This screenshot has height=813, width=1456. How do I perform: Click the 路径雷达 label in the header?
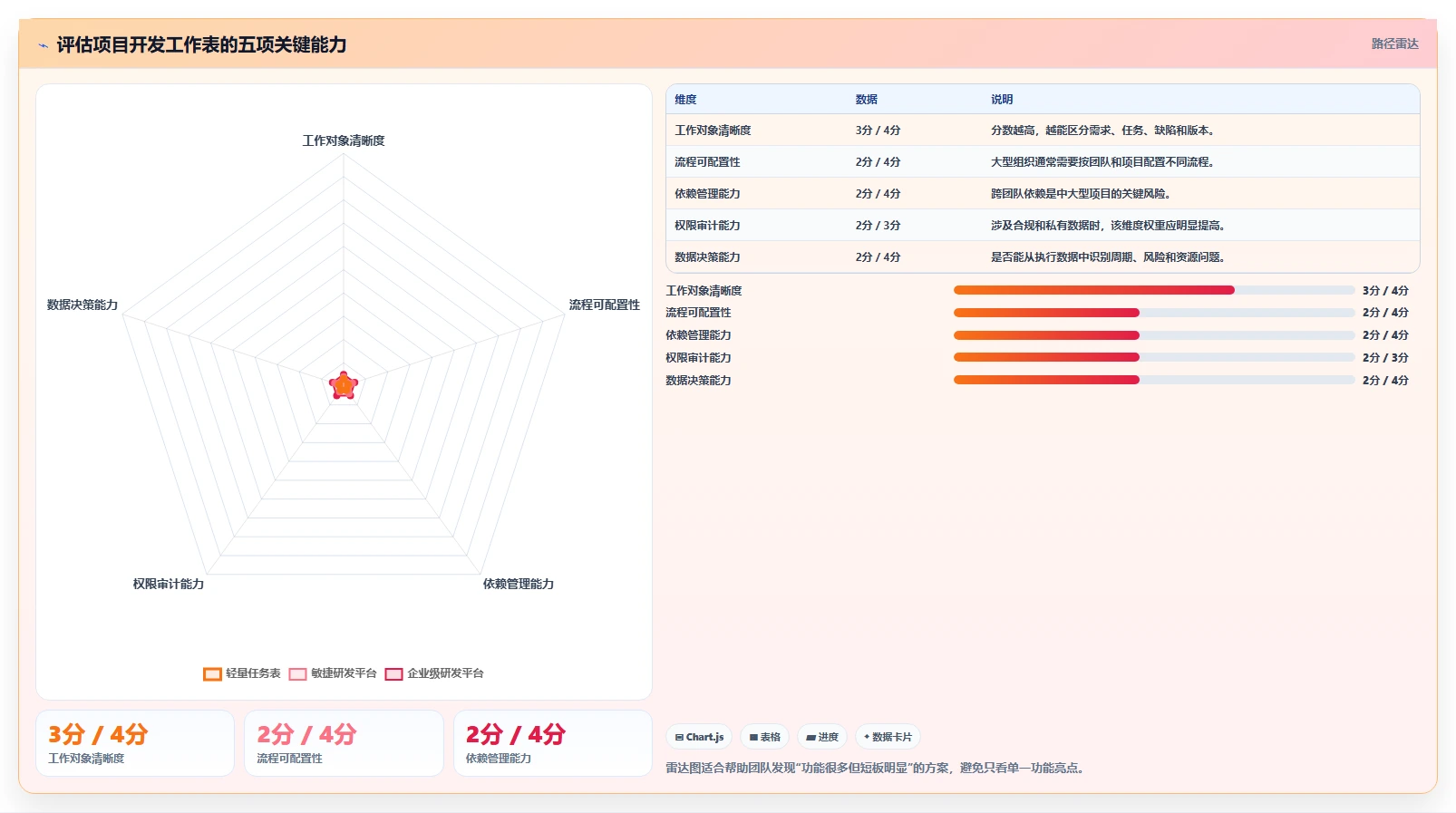tap(1394, 44)
